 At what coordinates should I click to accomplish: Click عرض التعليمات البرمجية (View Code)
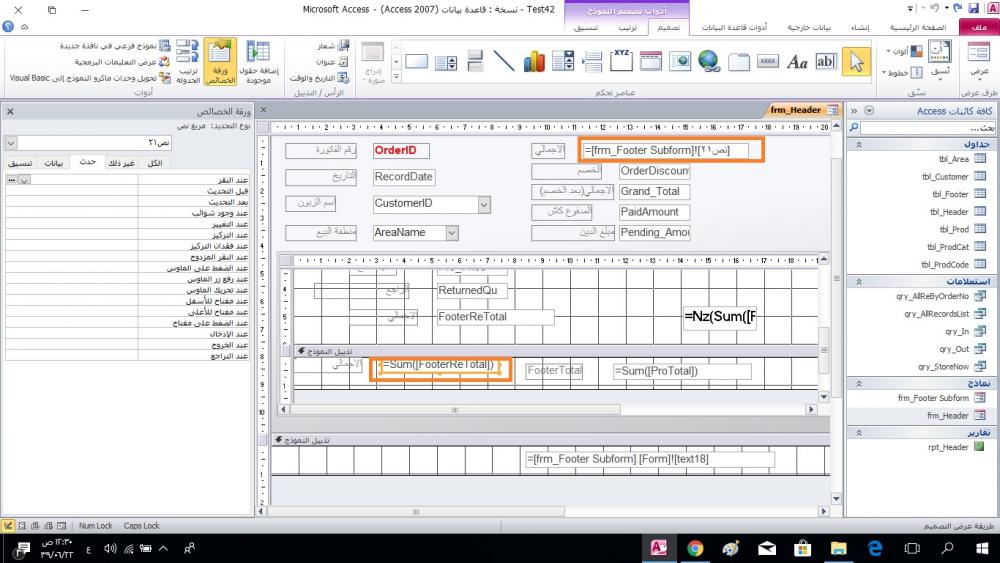(121, 62)
